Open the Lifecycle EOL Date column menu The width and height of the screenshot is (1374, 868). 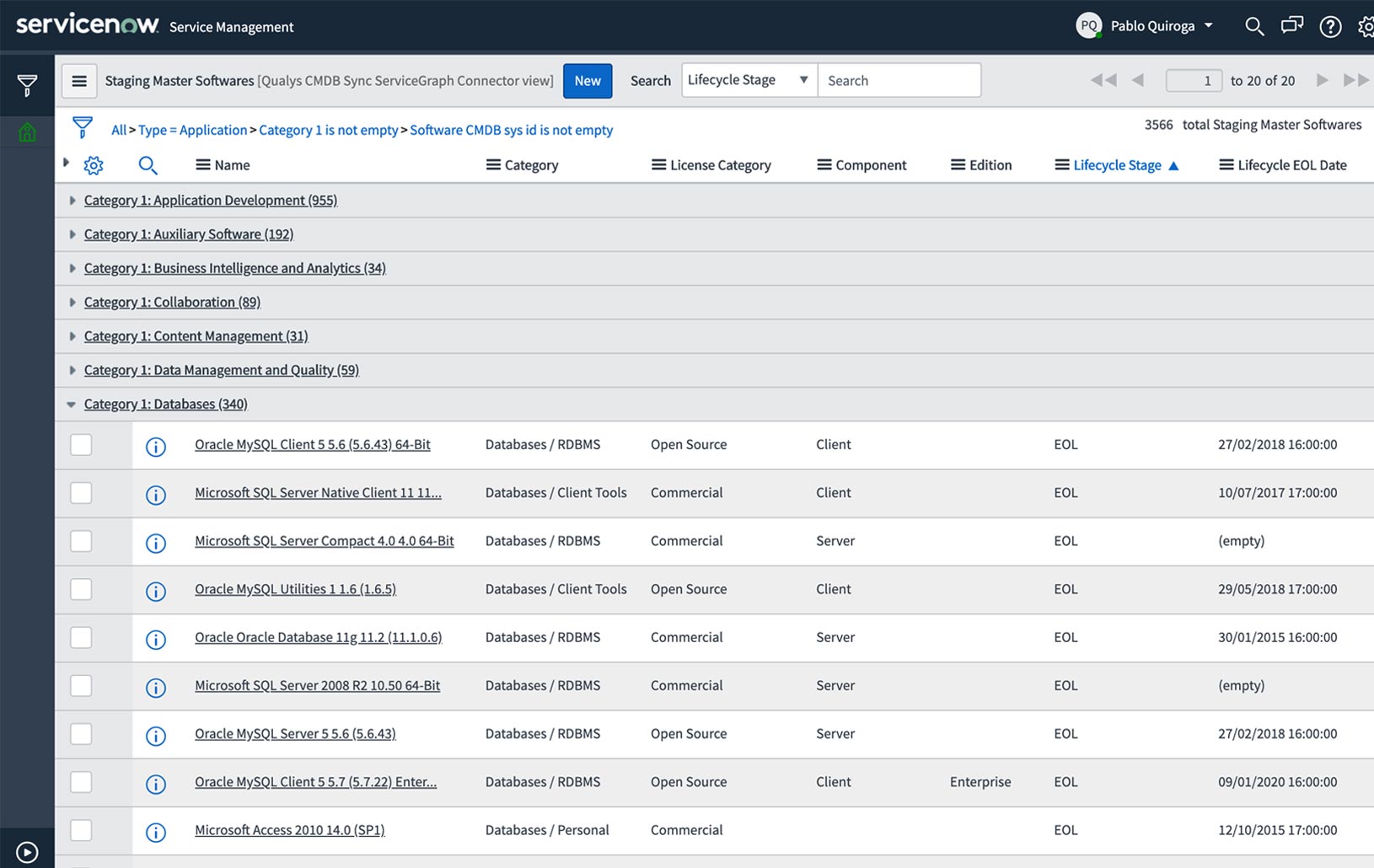pos(1226,165)
